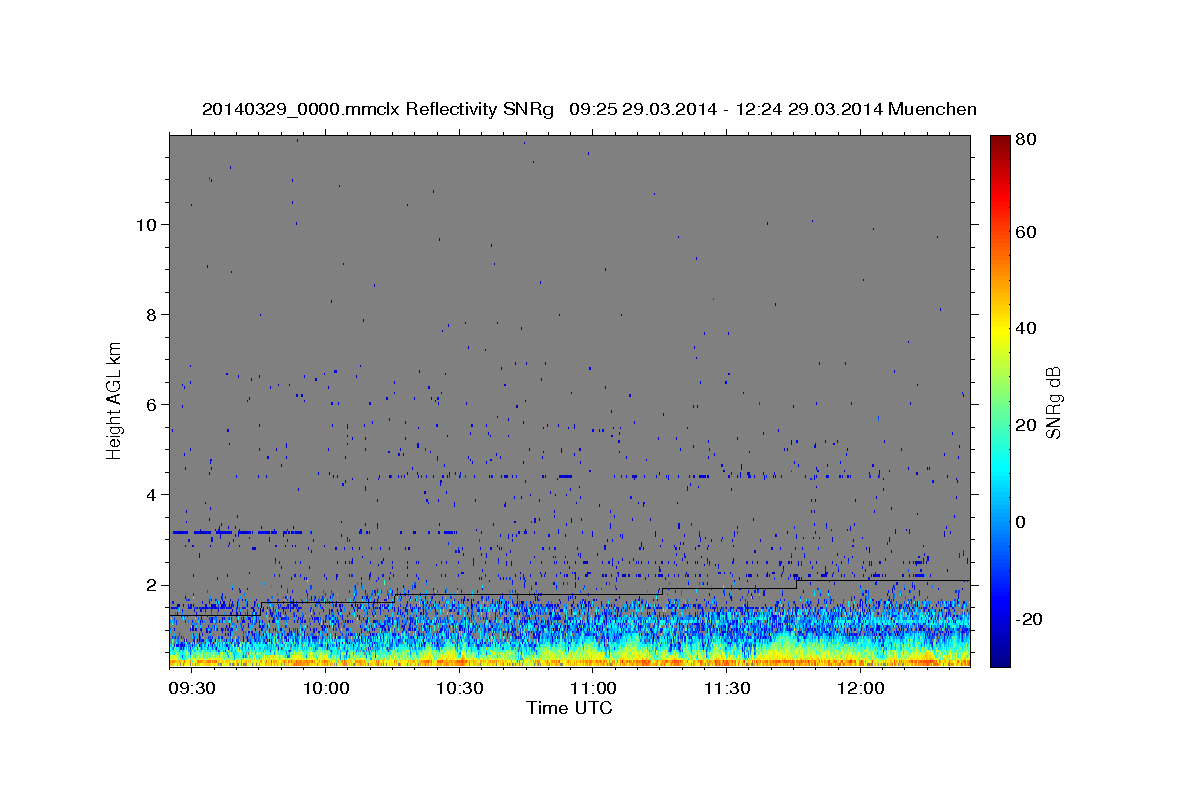1200x800 pixels.
Task: Click the dark blue bottom of colorbar
Action: click(x=999, y=655)
